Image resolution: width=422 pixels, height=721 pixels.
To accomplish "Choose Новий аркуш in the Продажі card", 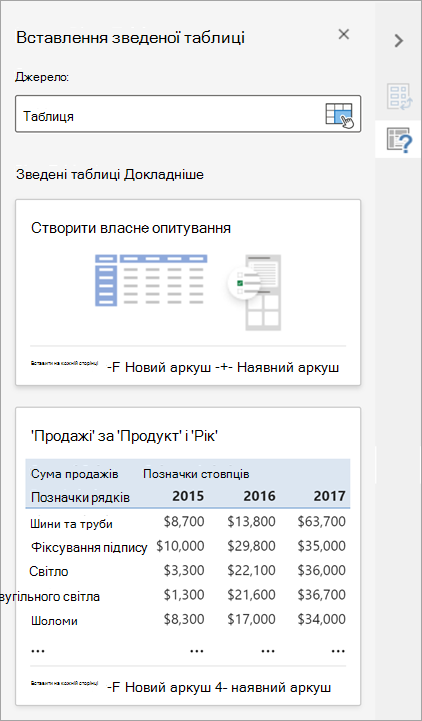I will (160, 687).
